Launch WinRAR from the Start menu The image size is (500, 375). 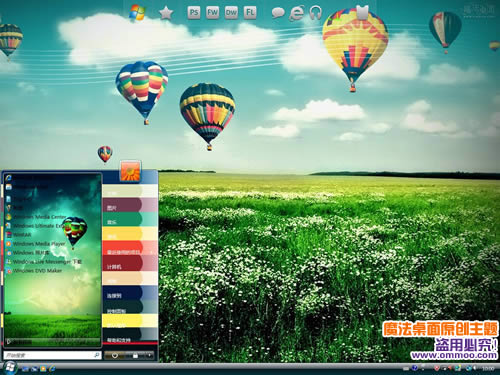18,235
